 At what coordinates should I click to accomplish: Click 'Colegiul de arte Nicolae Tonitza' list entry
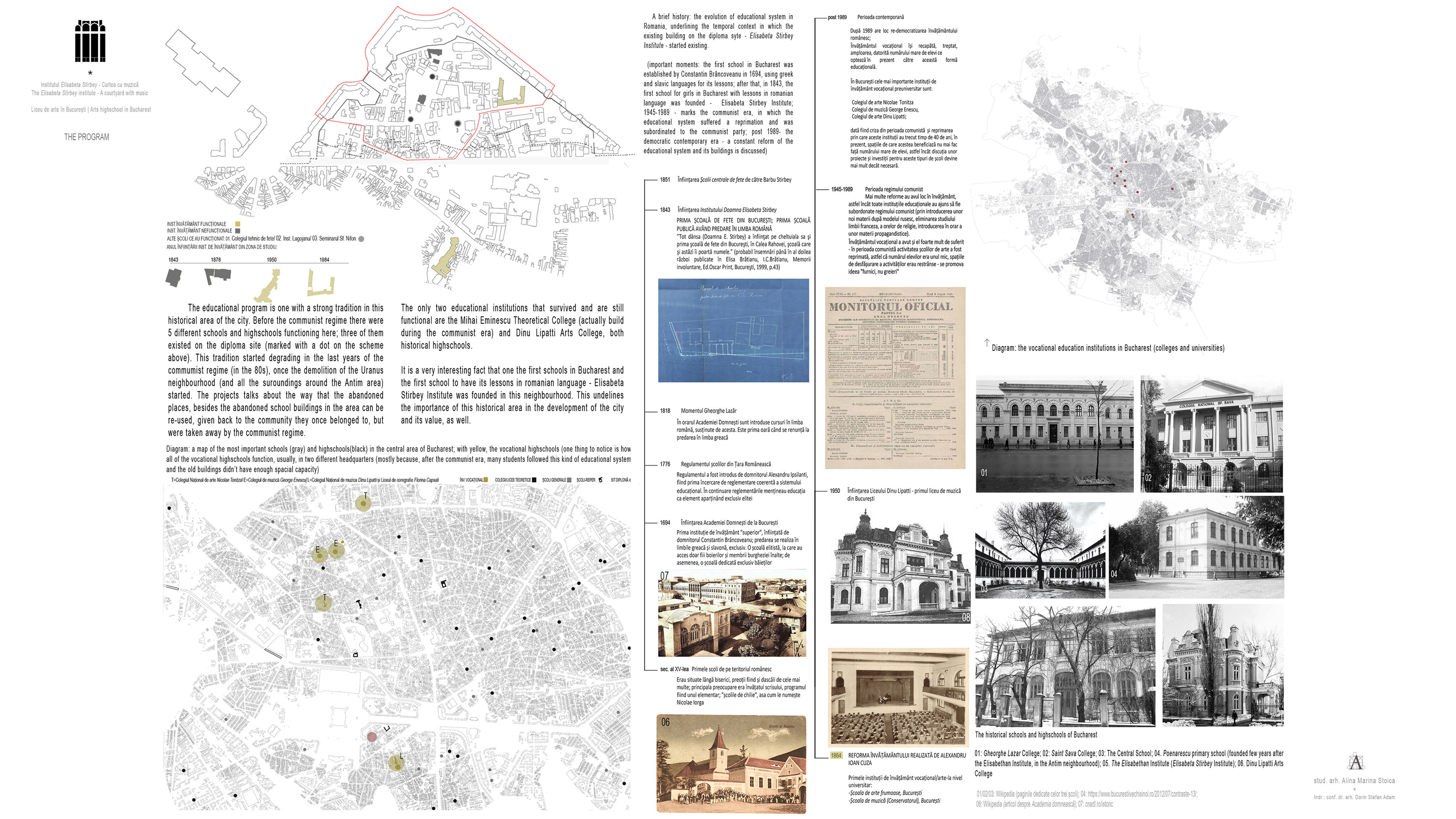pos(882,102)
